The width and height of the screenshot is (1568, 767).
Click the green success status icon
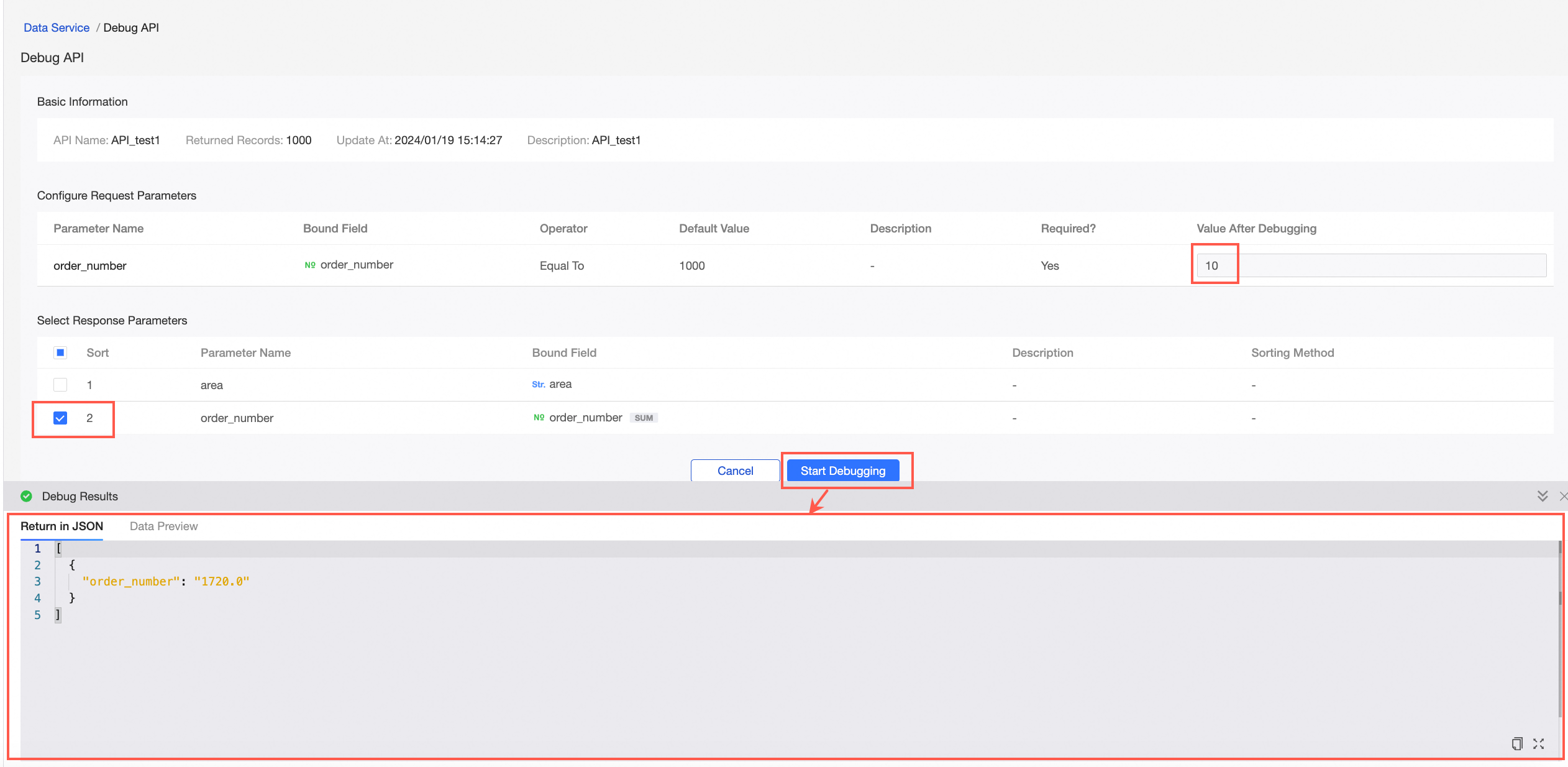(26, 496)
